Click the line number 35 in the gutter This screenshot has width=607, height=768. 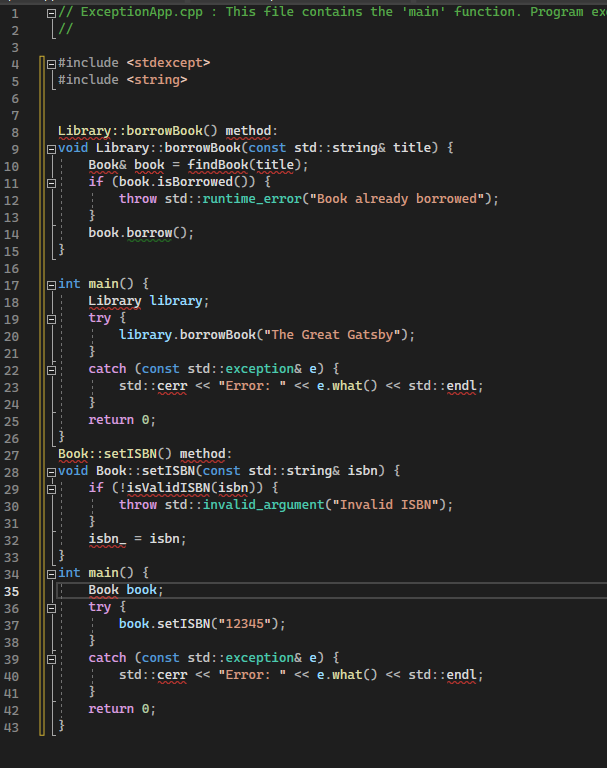[x=11, y=592]
